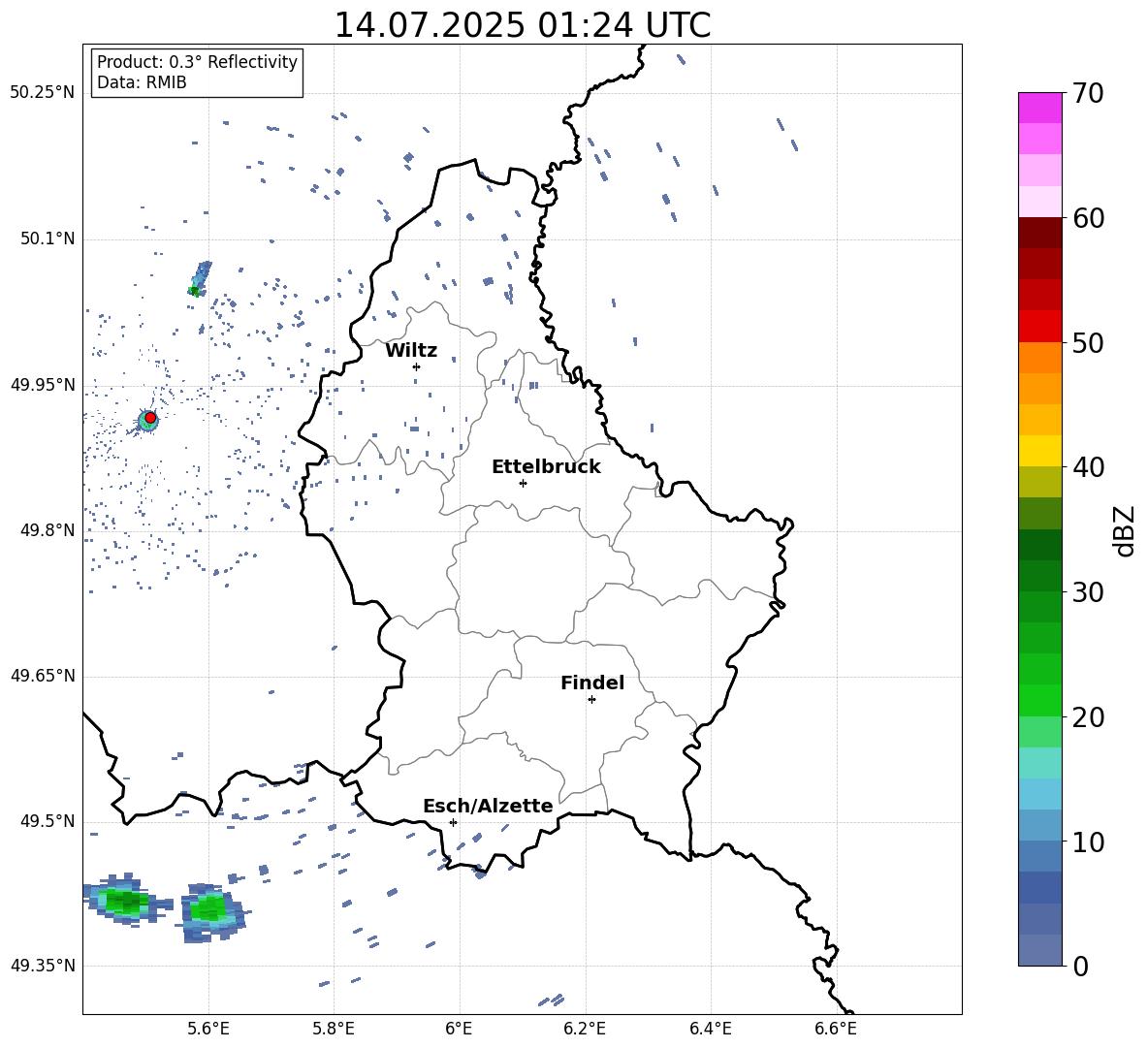Click the 49.95°N latitude label
The height and width of the screenshot is (1048, 1148).
43,385
